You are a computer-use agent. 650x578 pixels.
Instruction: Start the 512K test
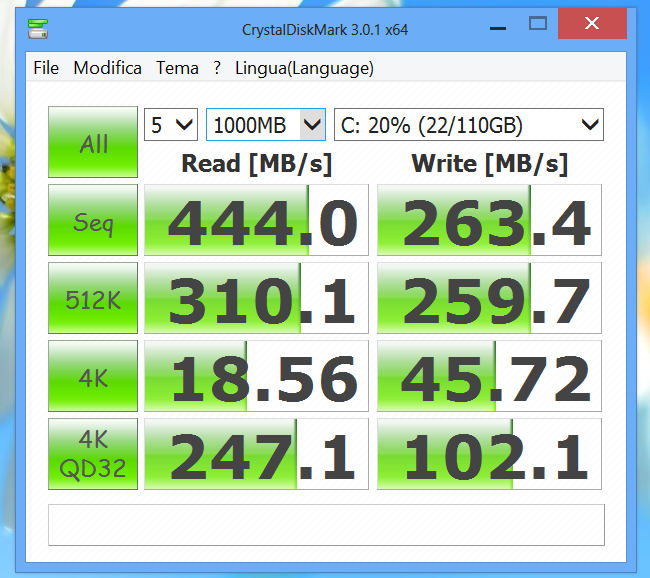pos(93,298)
